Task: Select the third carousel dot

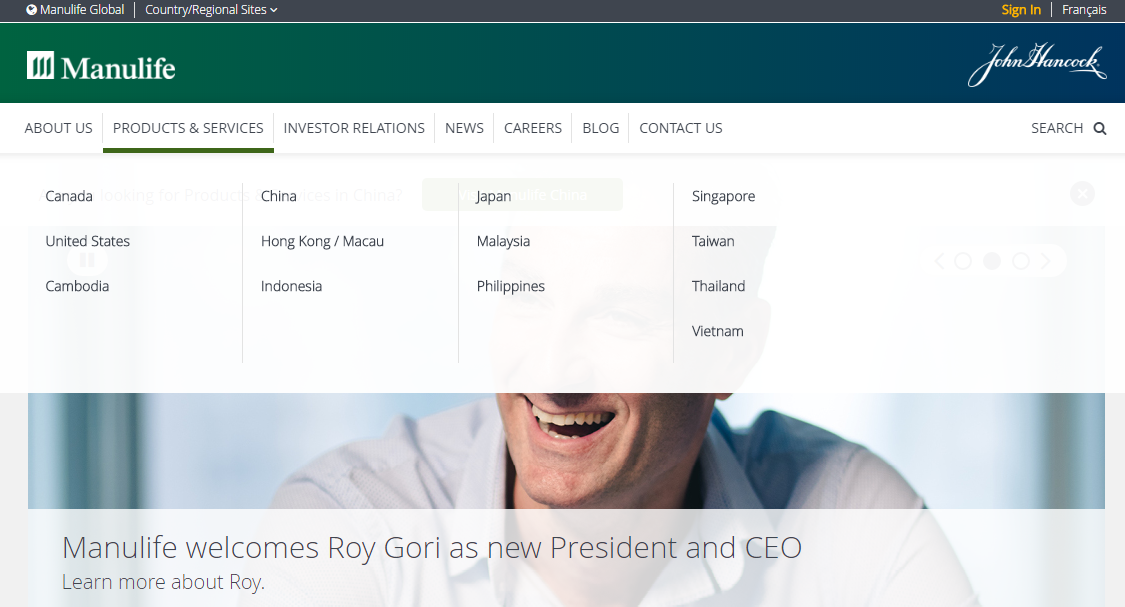Action: pos(1020,261)
